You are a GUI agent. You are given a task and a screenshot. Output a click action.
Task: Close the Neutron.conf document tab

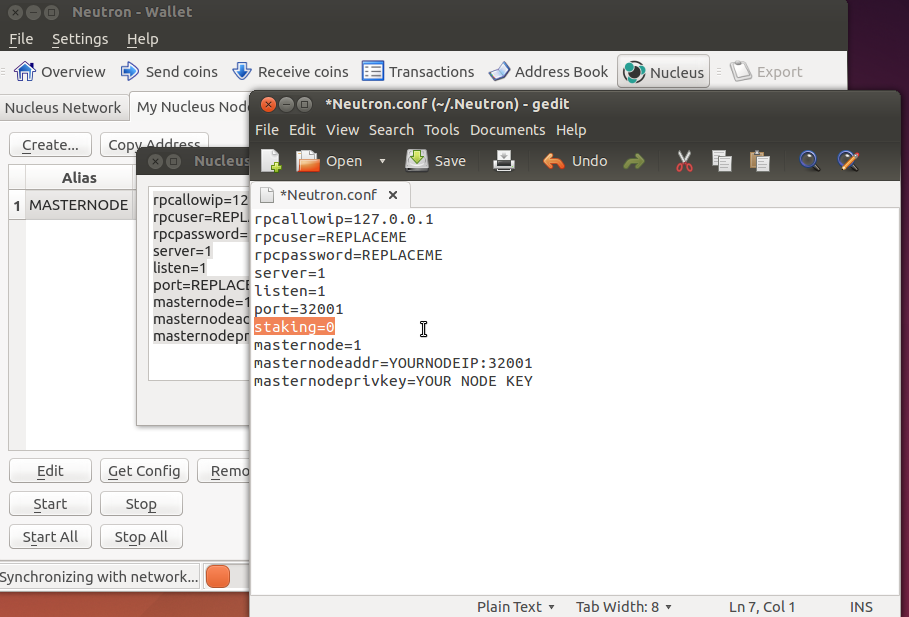(x=392, y=195)
